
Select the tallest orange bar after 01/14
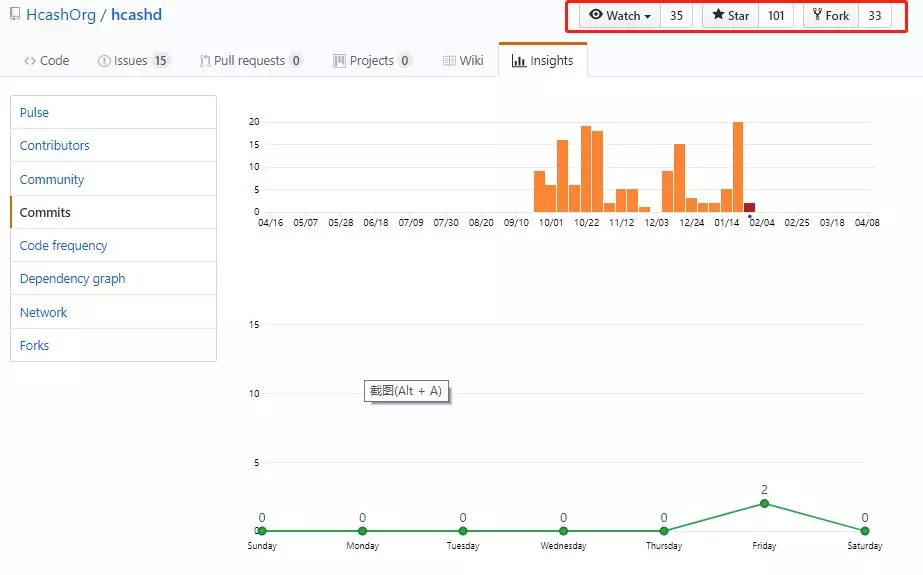[x=738, y=167]
